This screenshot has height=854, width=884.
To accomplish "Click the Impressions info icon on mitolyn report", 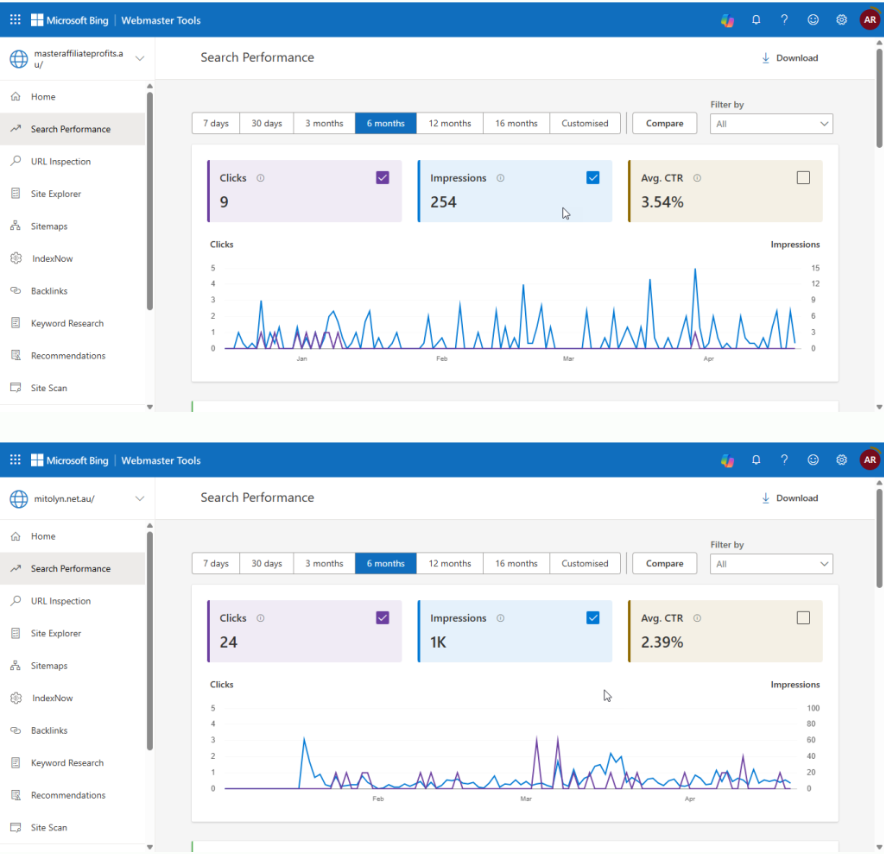I will pyautogui.click(x=500, y=618).
